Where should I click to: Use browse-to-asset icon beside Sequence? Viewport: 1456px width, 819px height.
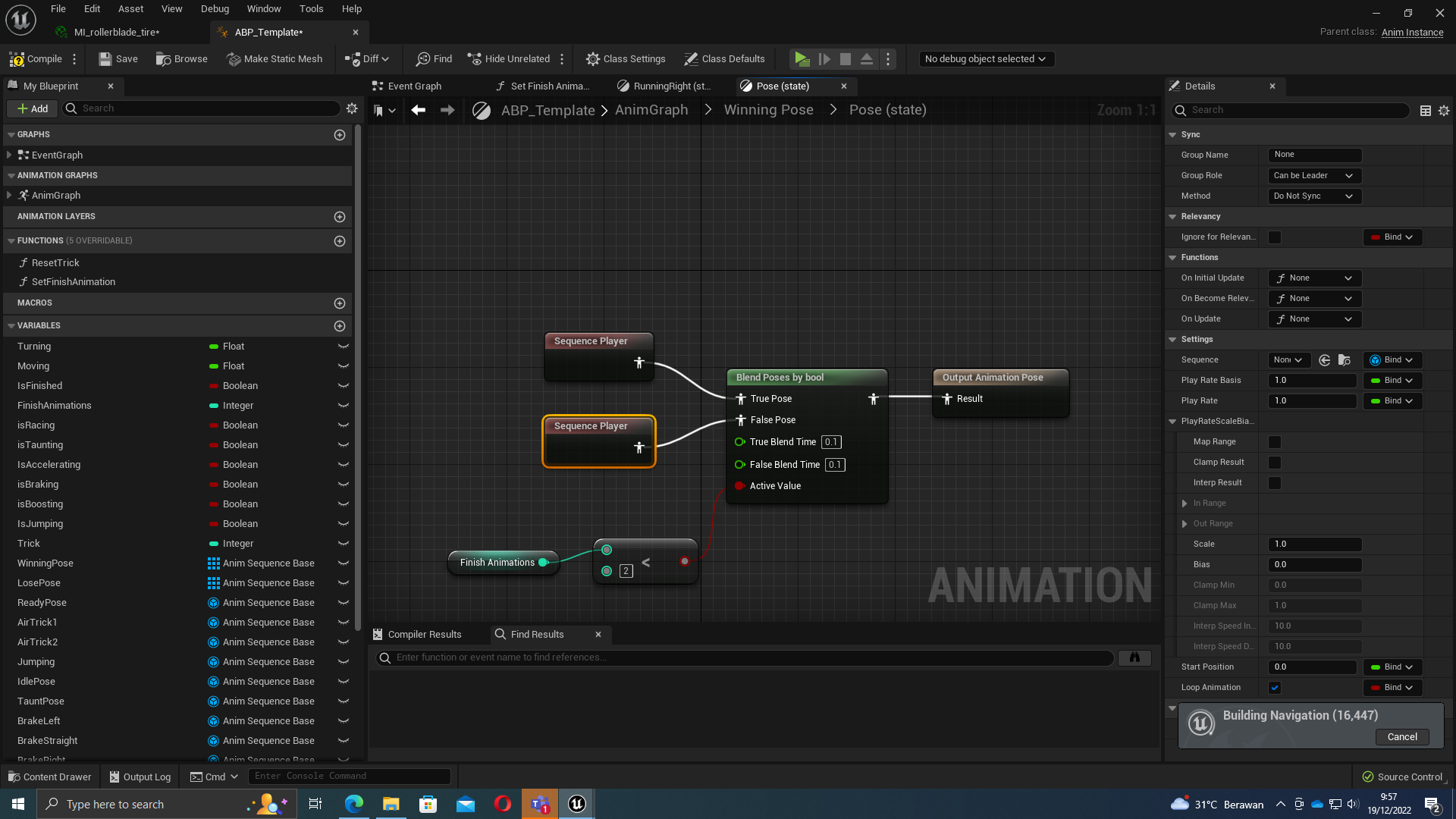1344,360
